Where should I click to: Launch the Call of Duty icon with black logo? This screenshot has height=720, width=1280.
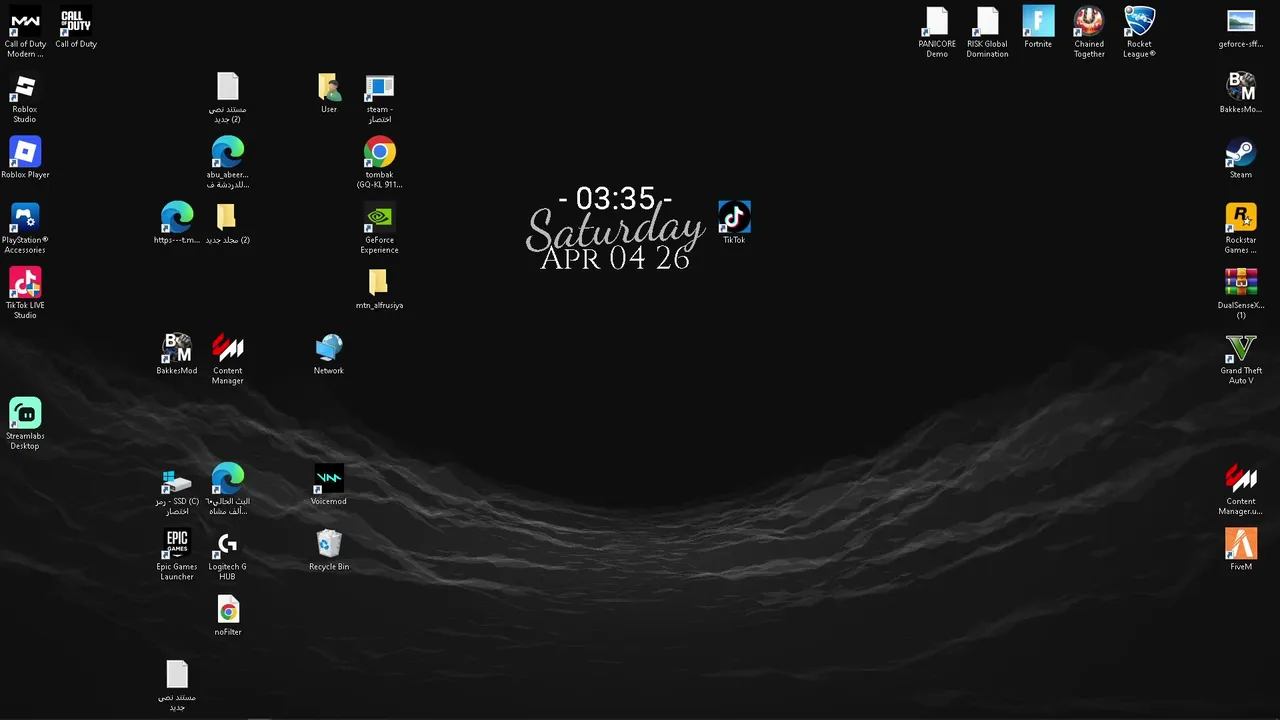click(x=76, y=28)
